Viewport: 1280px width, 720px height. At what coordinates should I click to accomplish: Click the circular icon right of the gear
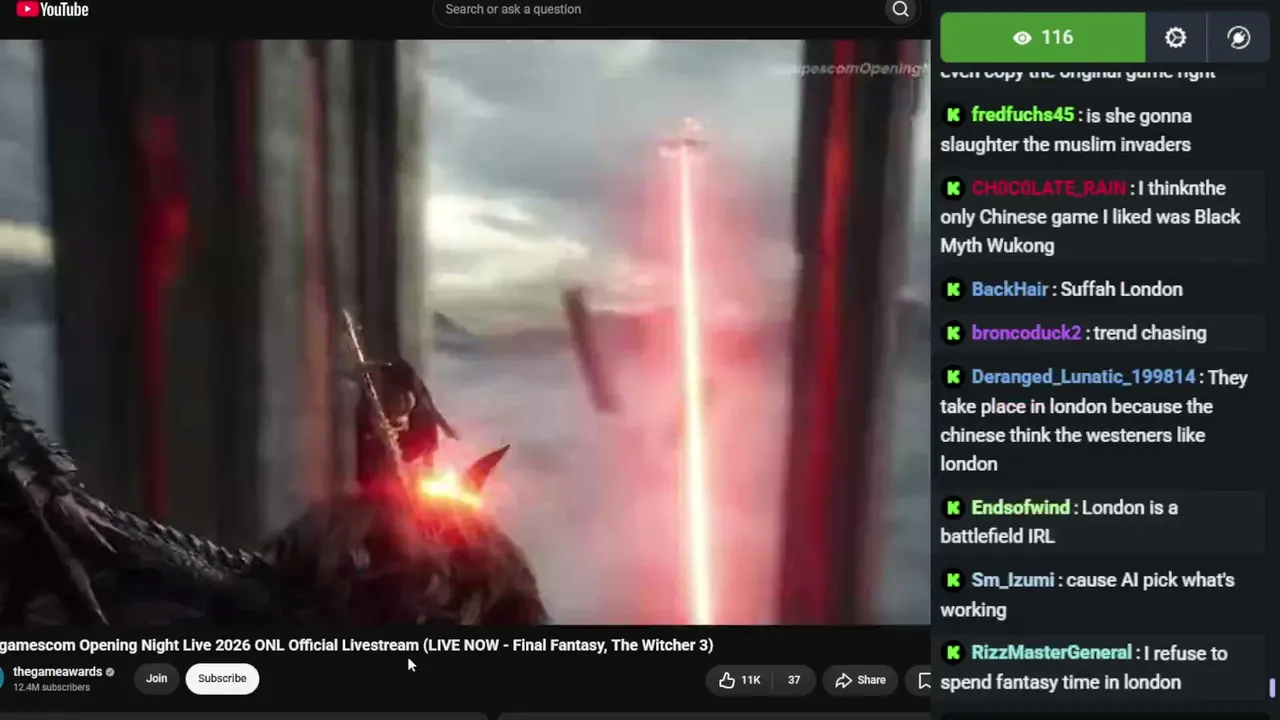(1238, 38)
